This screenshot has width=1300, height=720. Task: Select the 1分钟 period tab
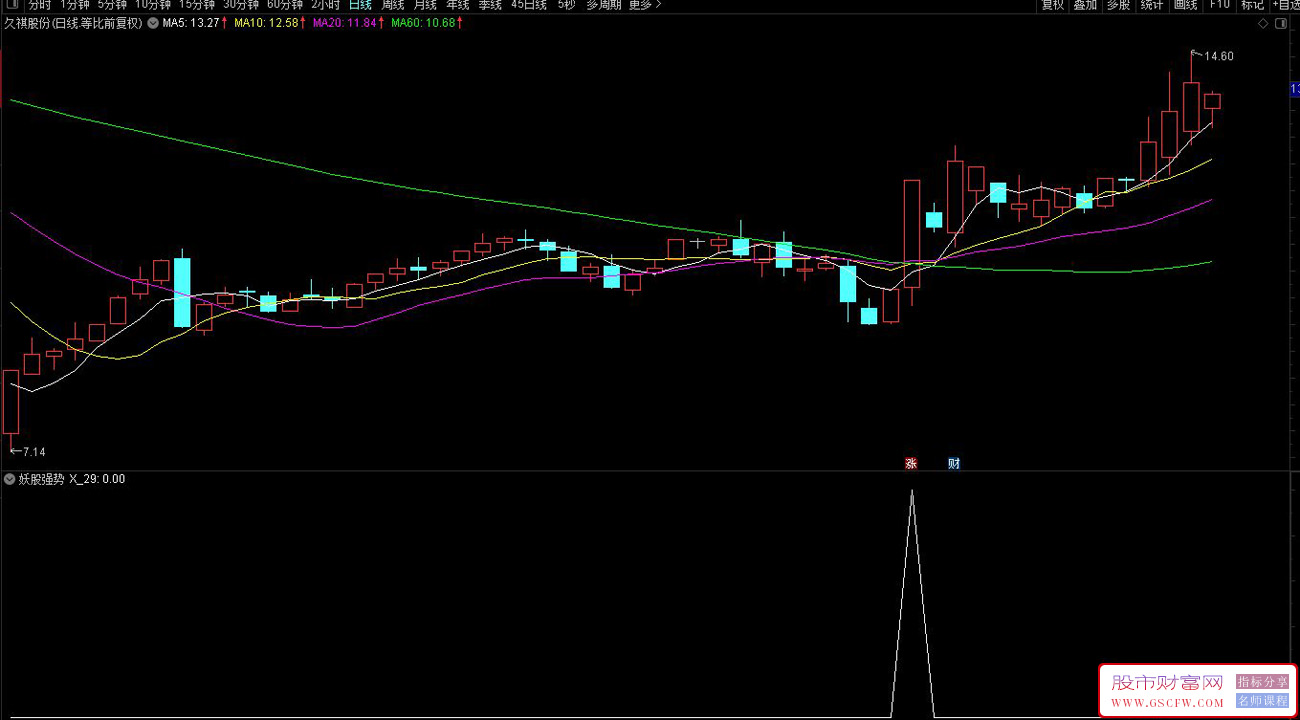[75, 5]
